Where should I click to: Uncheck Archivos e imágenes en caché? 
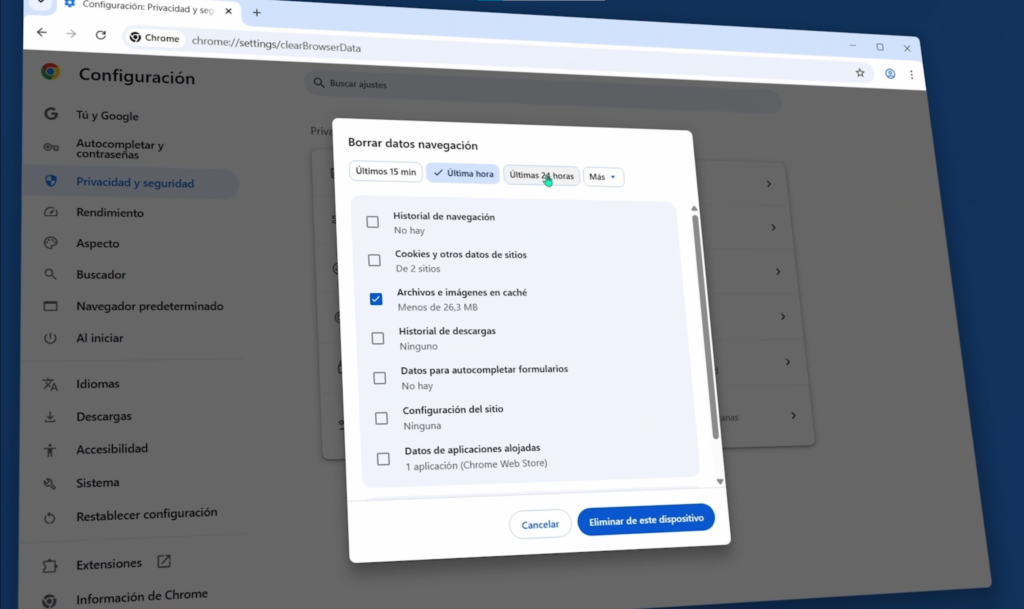pyautogui.click(x=377, y=299)
